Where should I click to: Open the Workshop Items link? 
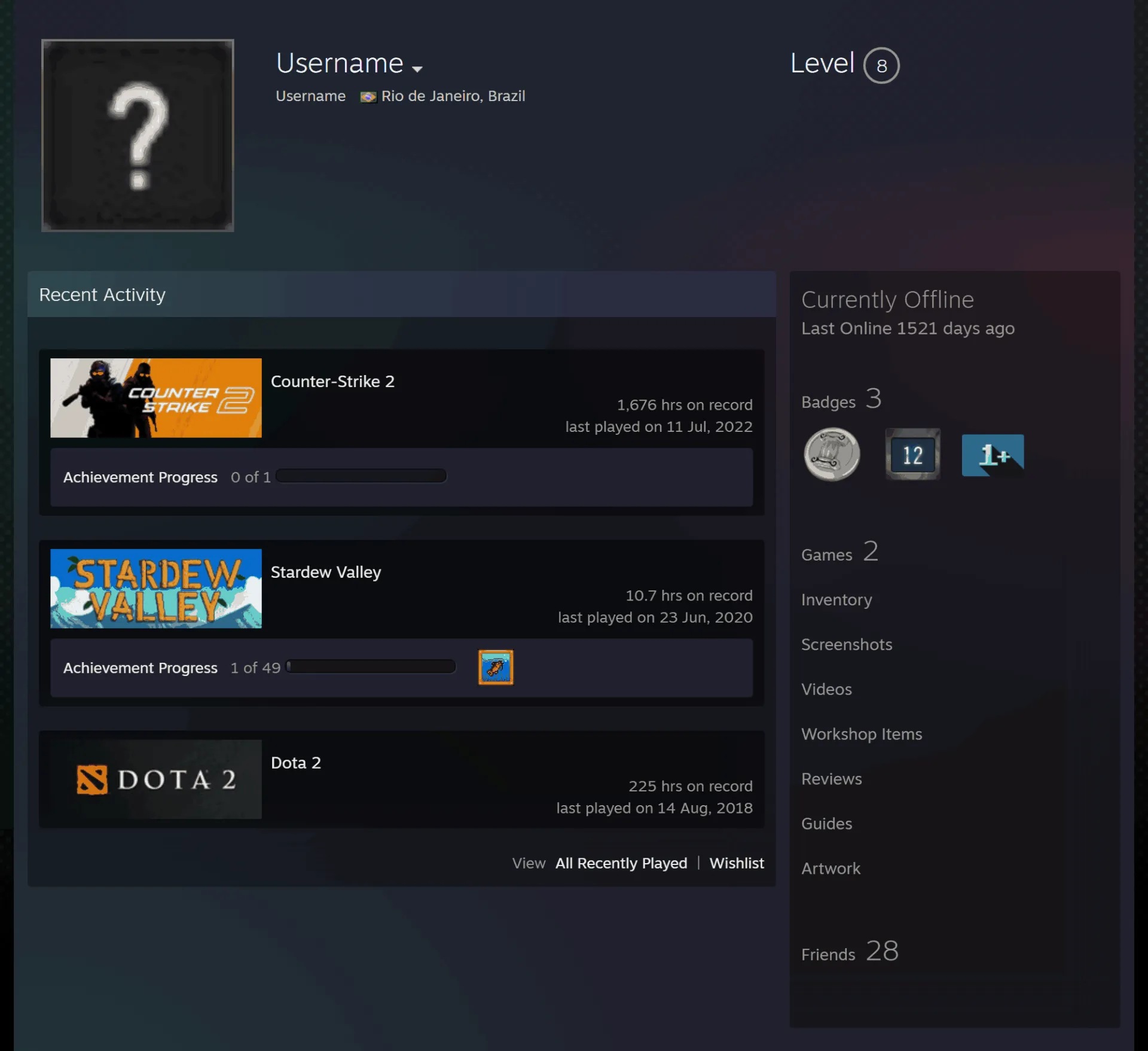(x=862, y=734)
